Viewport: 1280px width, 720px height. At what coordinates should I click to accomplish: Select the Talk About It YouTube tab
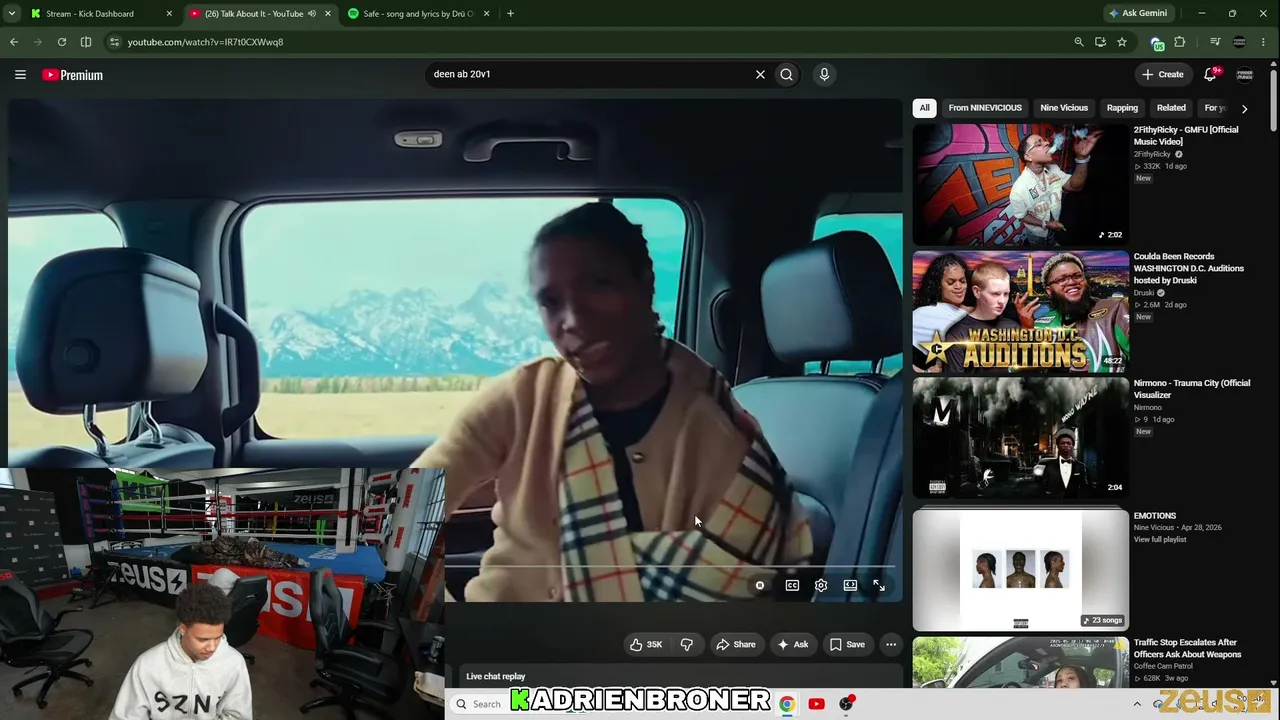click(254, 14)
